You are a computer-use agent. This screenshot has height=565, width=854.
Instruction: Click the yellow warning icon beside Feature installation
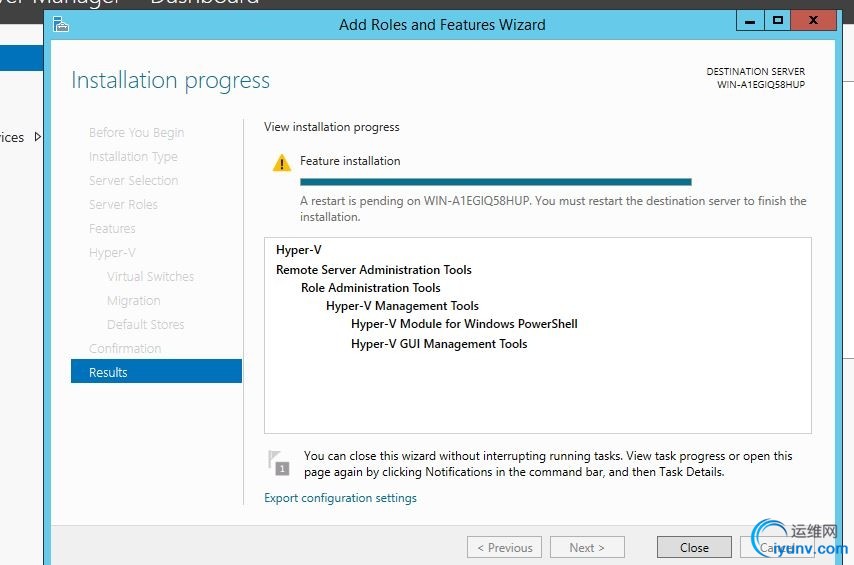click(282, 162)
